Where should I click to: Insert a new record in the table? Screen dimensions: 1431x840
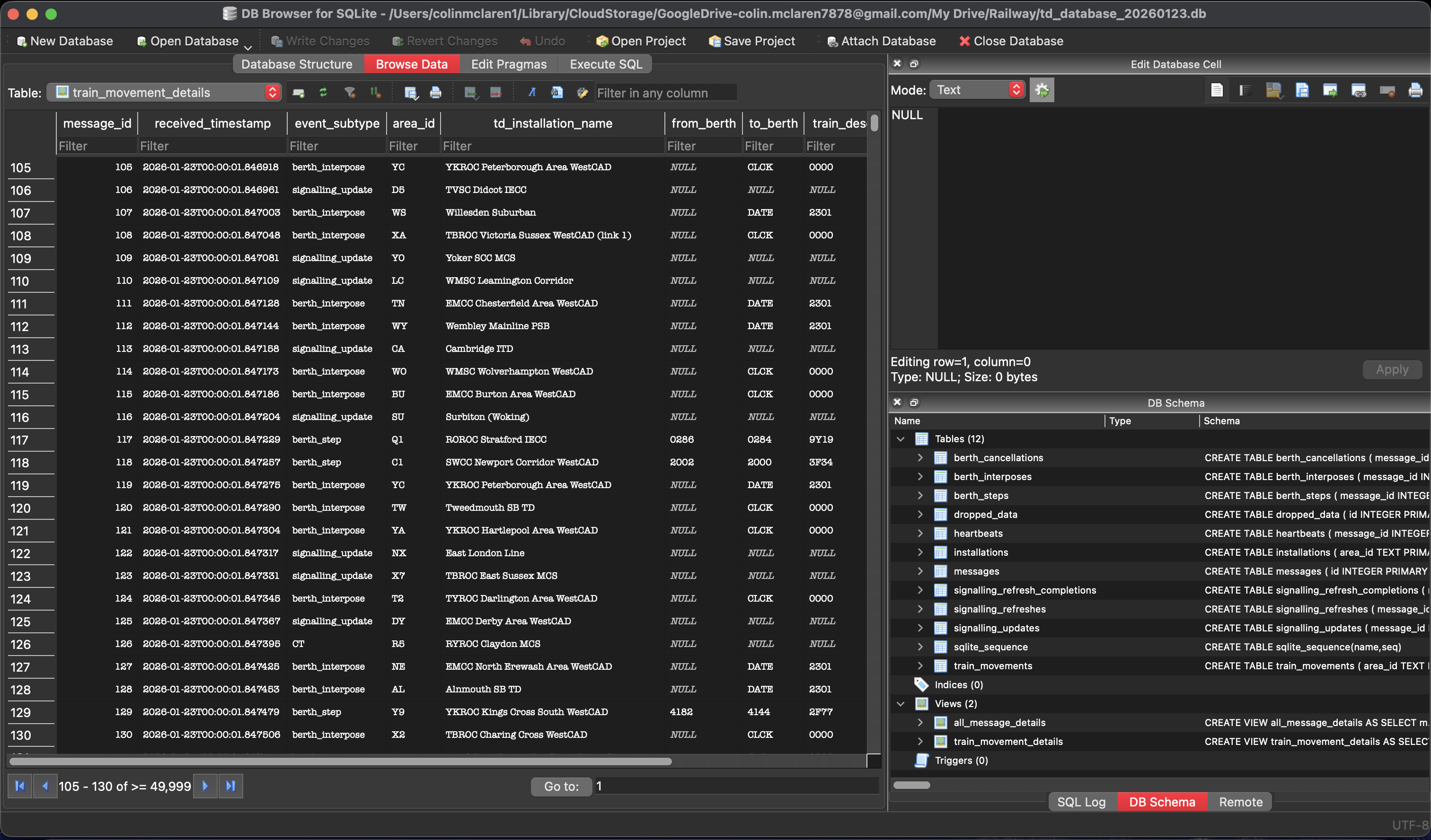coord(298,92)
